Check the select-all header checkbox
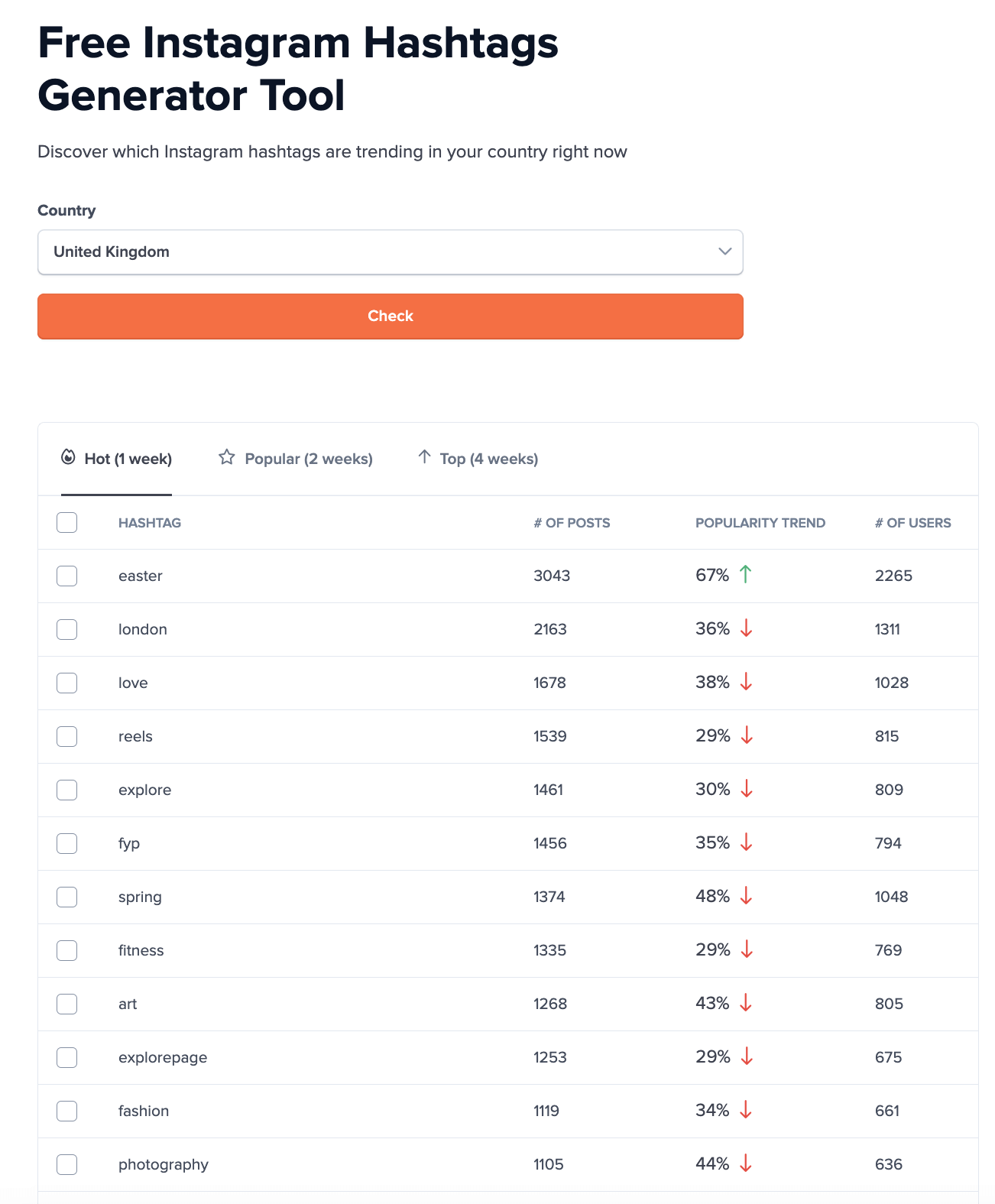The image size is (995, 1204). tap(67, 523)
